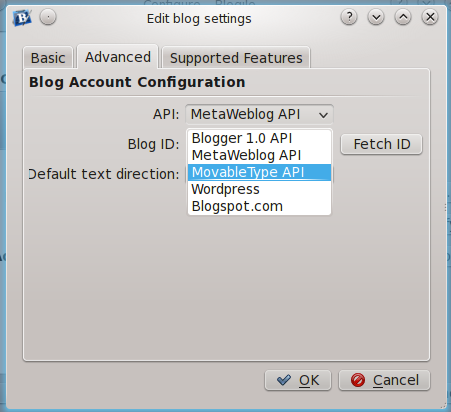Image resolution: width=451 pixels, height=412 pixels.
Task: Close the Edit blog settings dialog
Action: (430, 17)
